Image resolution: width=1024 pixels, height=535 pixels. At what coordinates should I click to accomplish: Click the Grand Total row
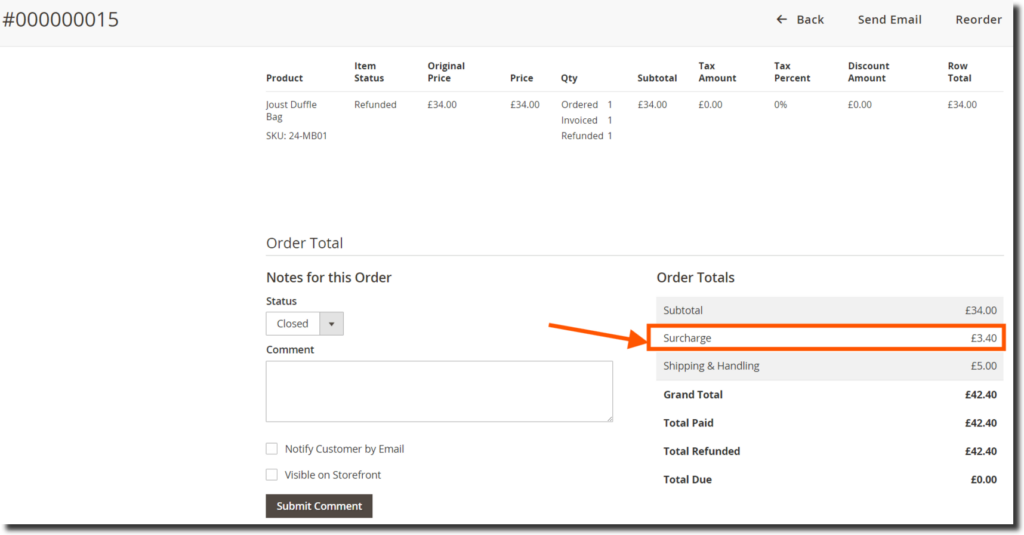(x=826, y=395)
